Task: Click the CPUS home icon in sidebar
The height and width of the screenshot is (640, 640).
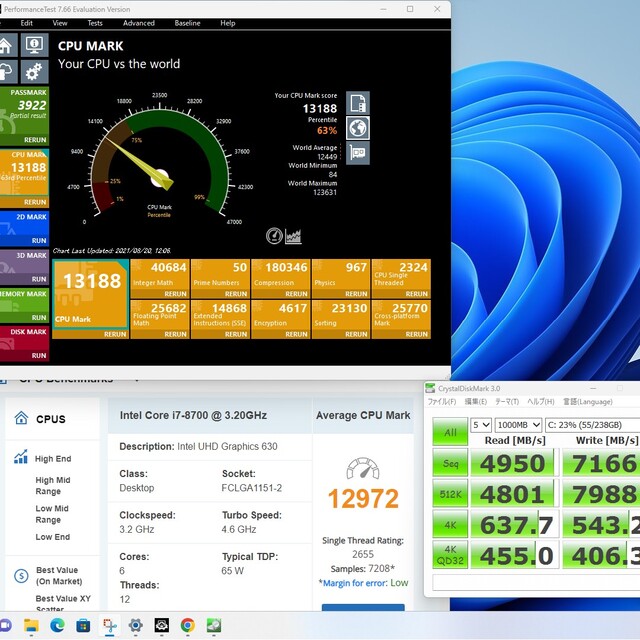Action: (x=21, y=418)
